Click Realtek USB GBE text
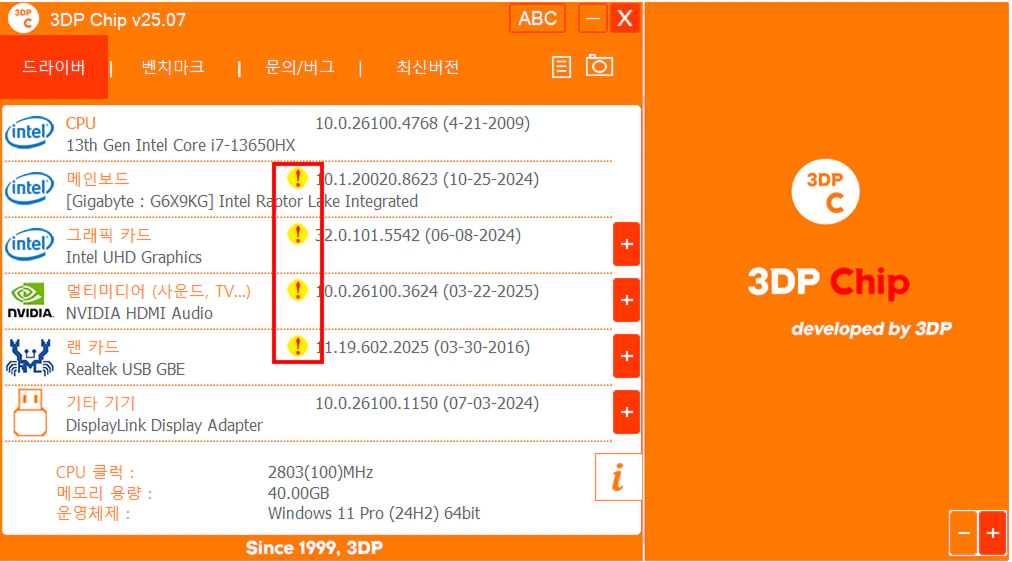The height and width of the screenshot is (562, 1012). (125, 370)
